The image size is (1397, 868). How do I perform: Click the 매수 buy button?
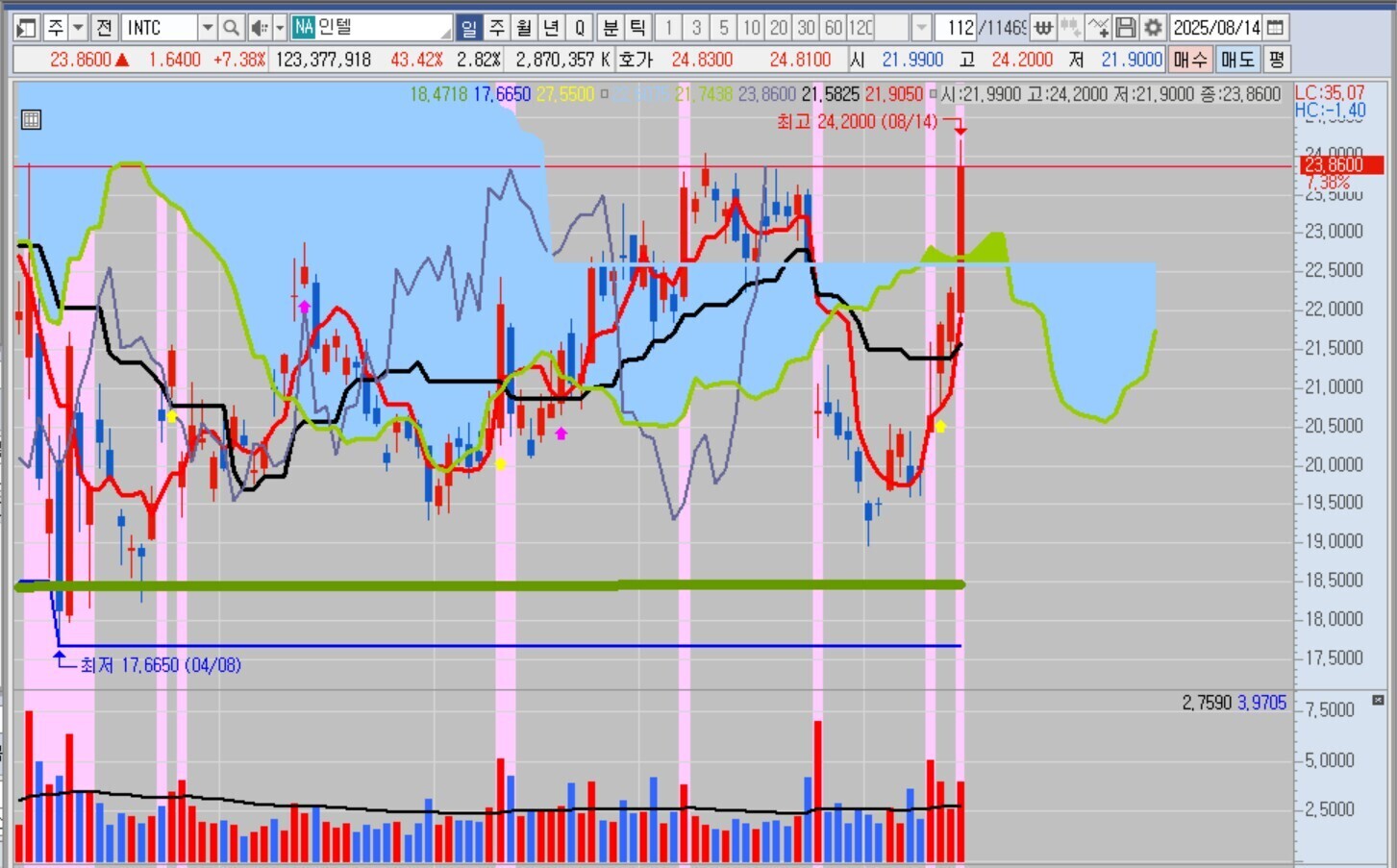pos(1190,60)
